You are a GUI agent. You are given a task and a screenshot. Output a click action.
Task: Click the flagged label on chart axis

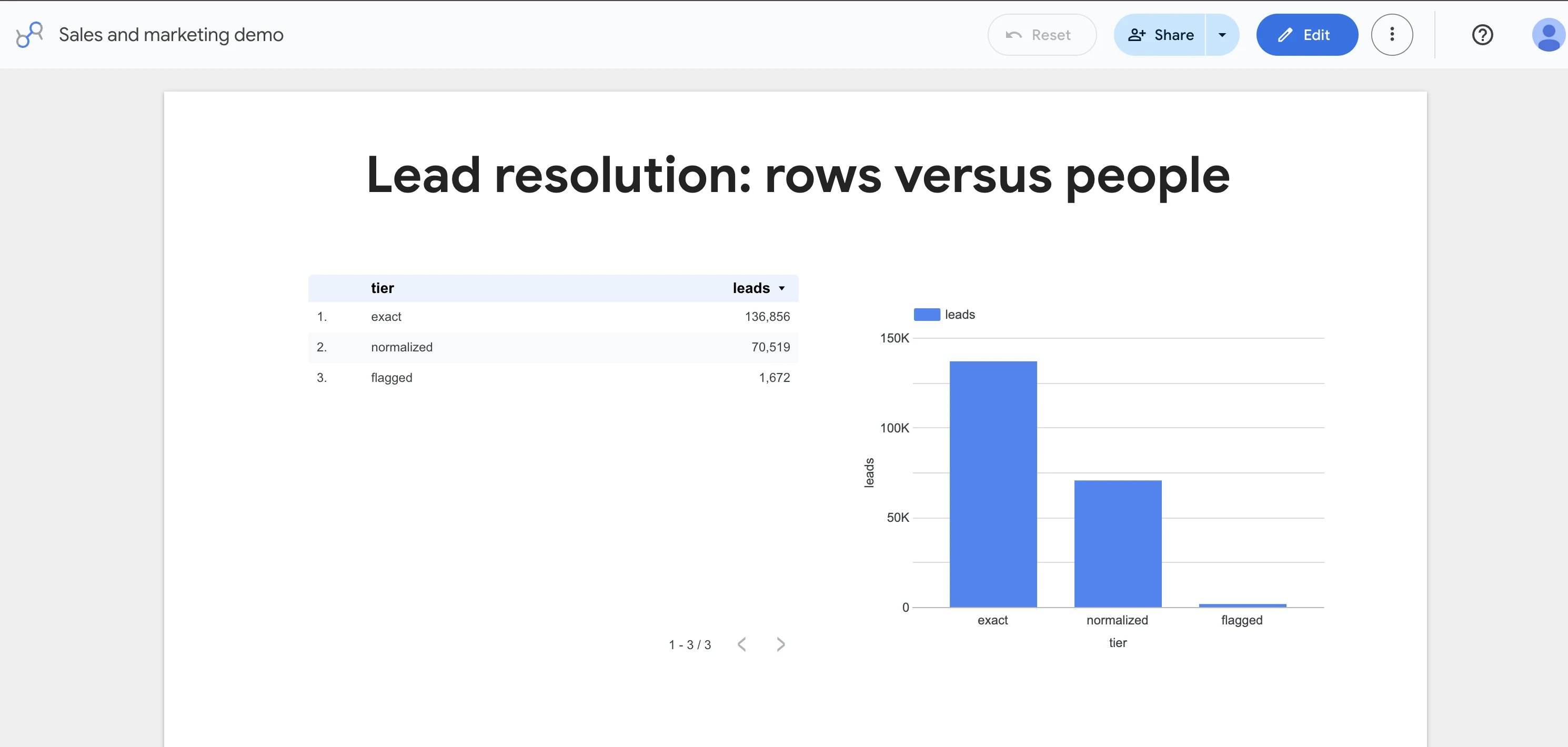[x=1242, y=620]
